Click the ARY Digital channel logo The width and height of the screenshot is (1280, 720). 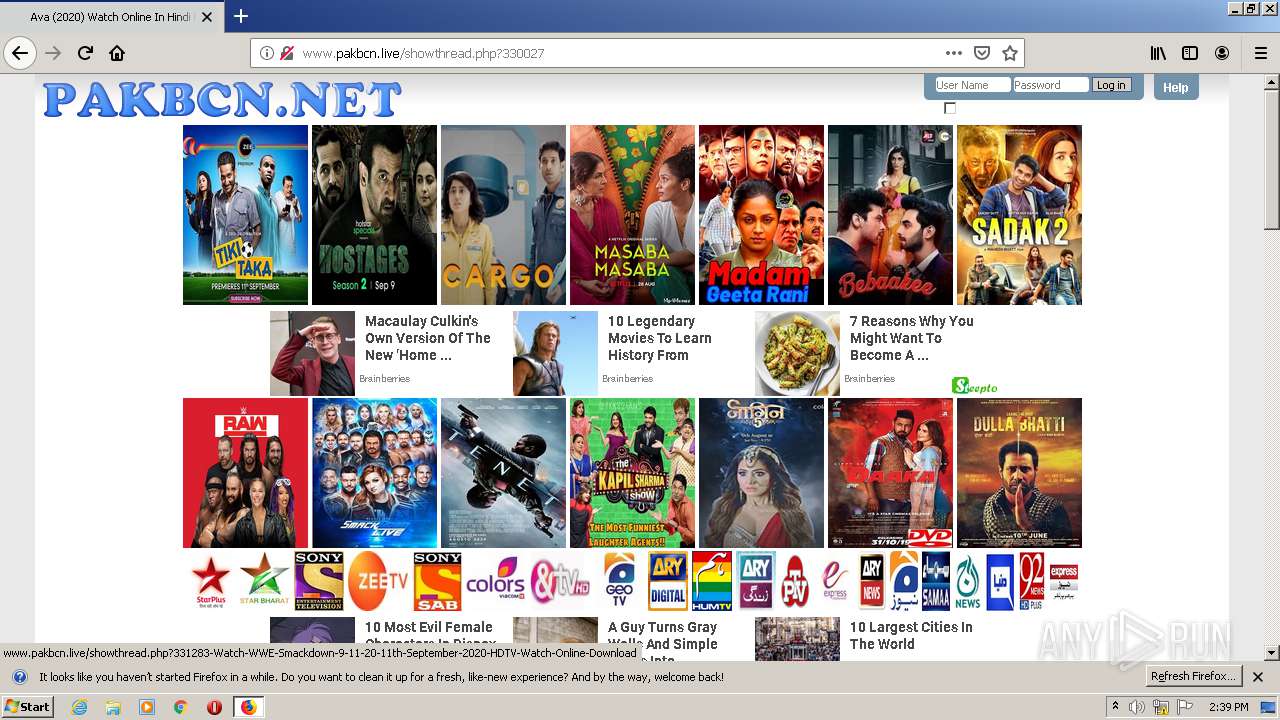point(667,581)
